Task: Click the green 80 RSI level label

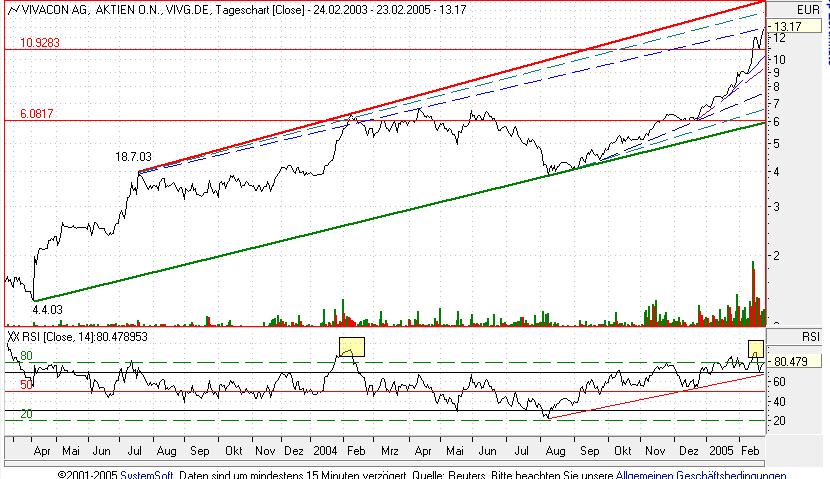Action: [26, 356]
